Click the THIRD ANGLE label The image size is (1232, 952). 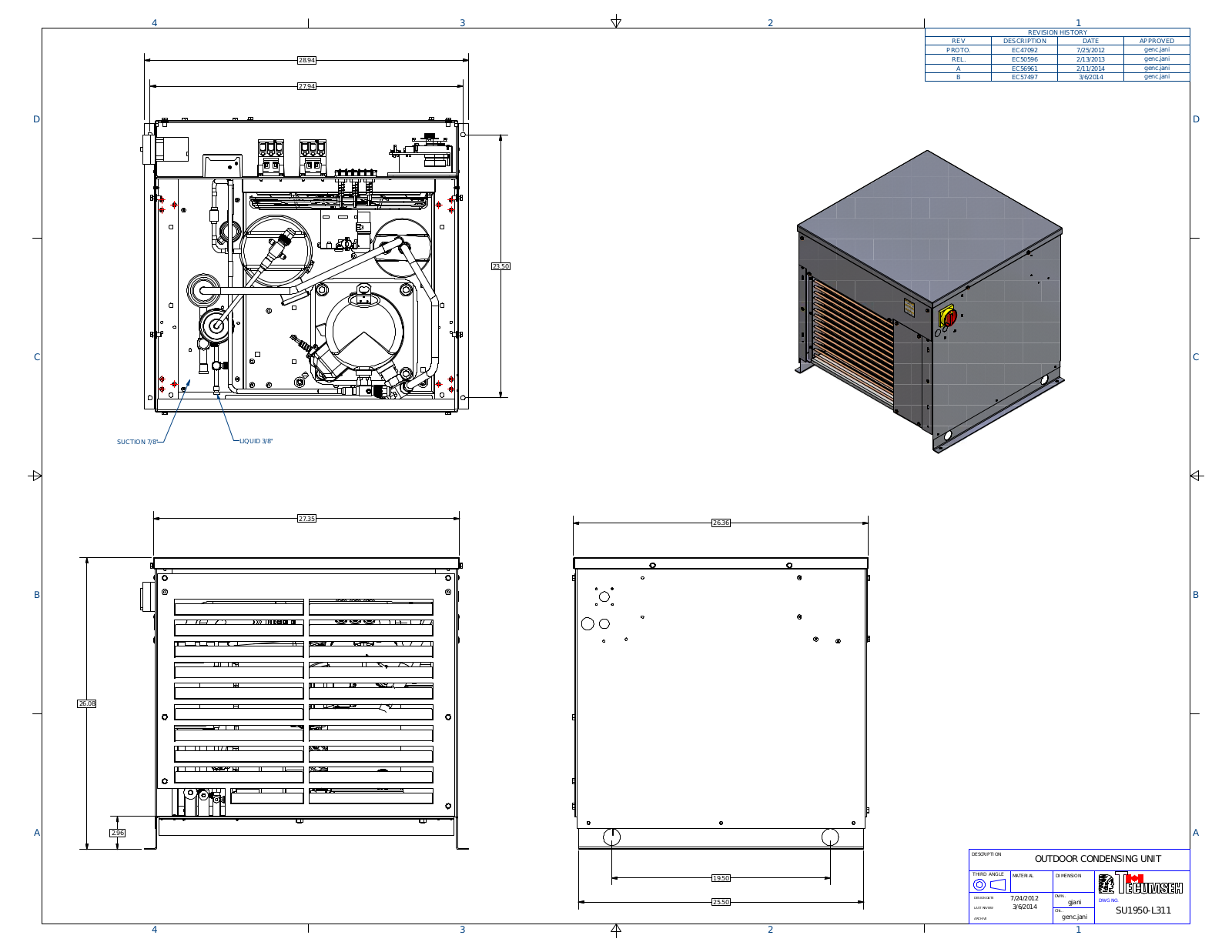[x=988, y=874]
